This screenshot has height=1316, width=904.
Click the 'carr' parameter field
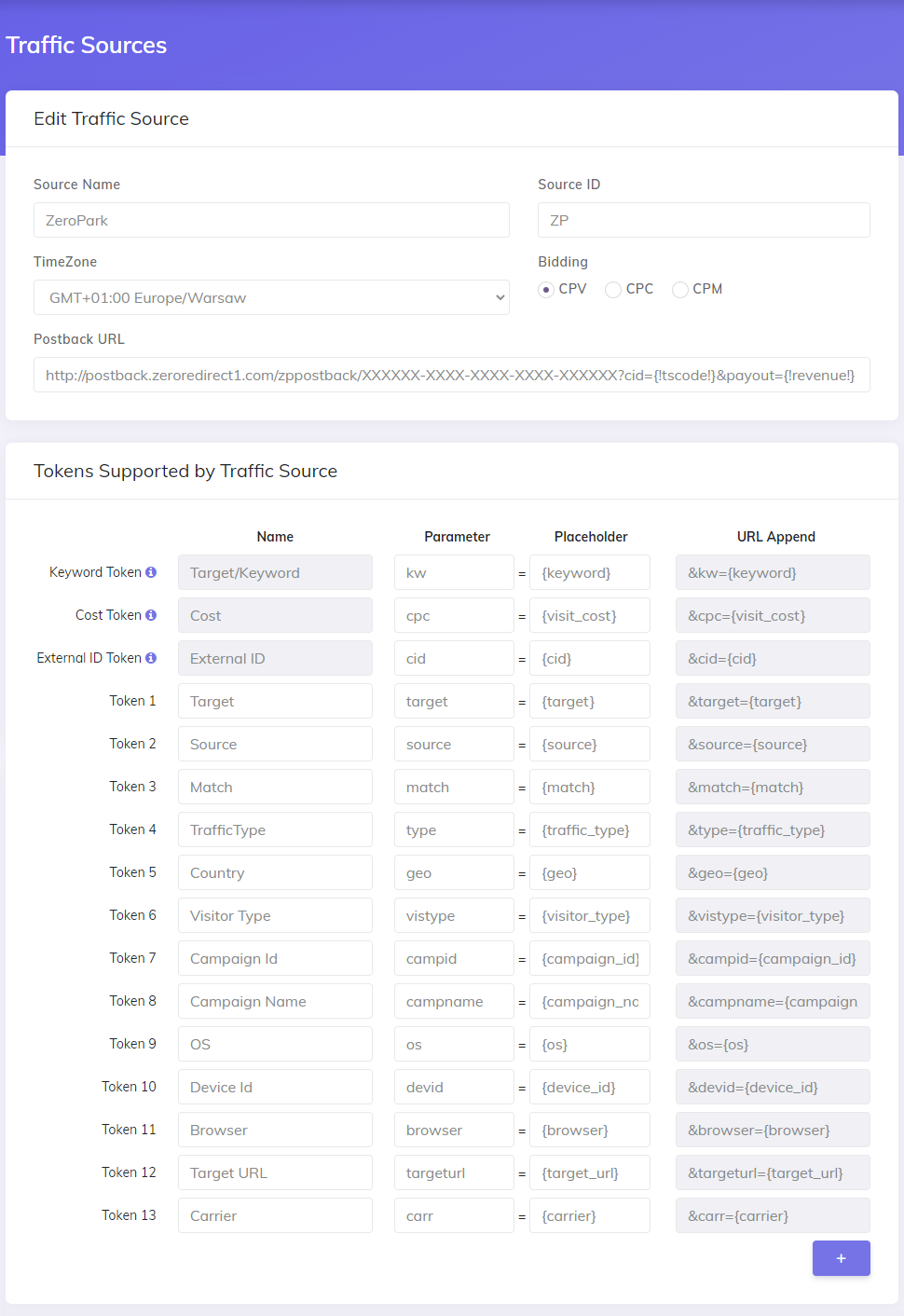coord(454,1215)
